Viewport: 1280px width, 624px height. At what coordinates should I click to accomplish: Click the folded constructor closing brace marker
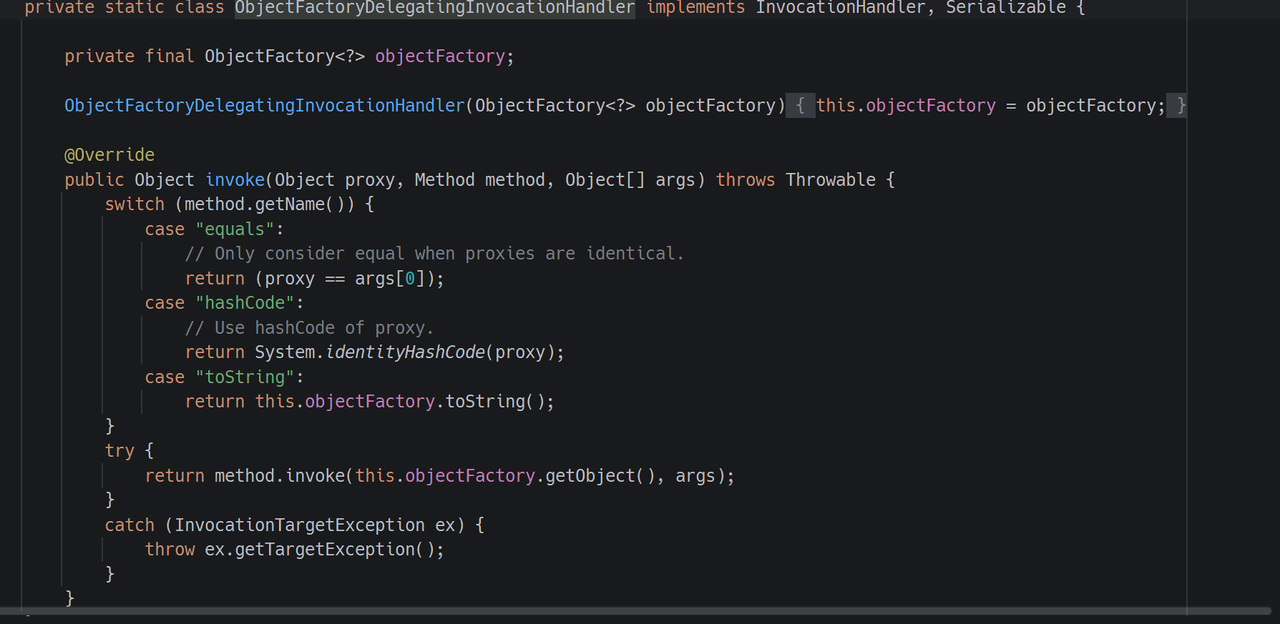(x=1180, y=106)
